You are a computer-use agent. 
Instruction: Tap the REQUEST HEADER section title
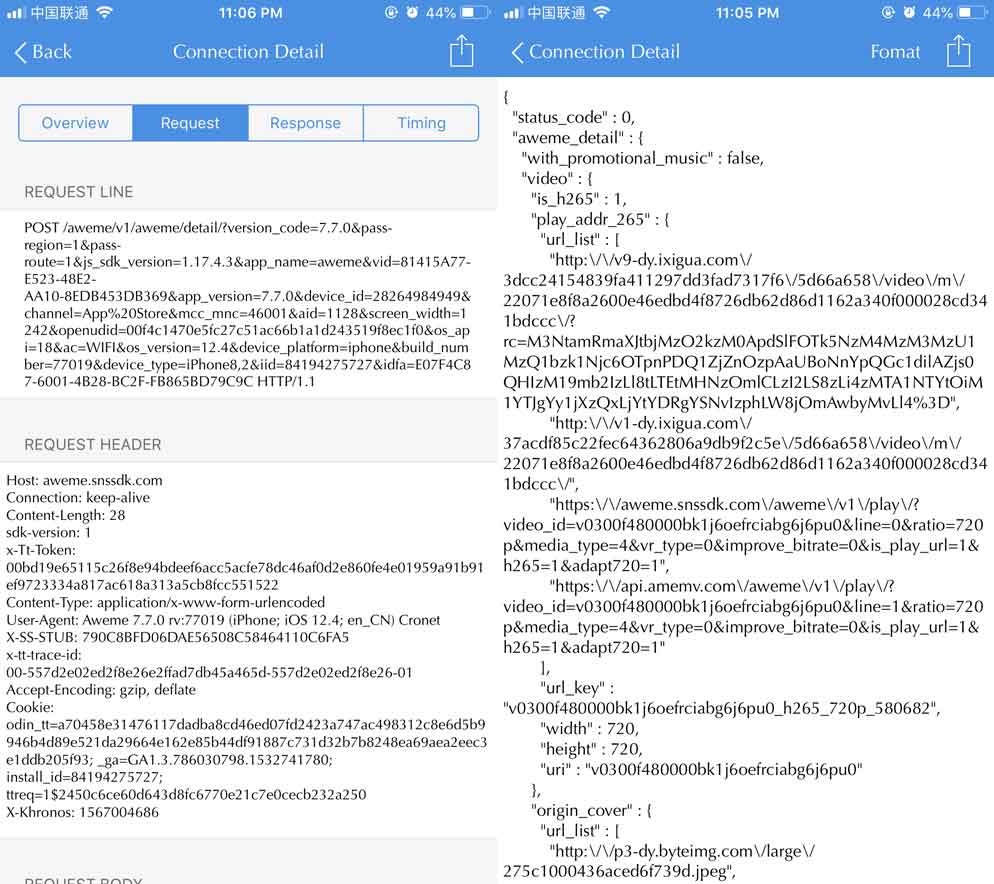coord(92,444)
